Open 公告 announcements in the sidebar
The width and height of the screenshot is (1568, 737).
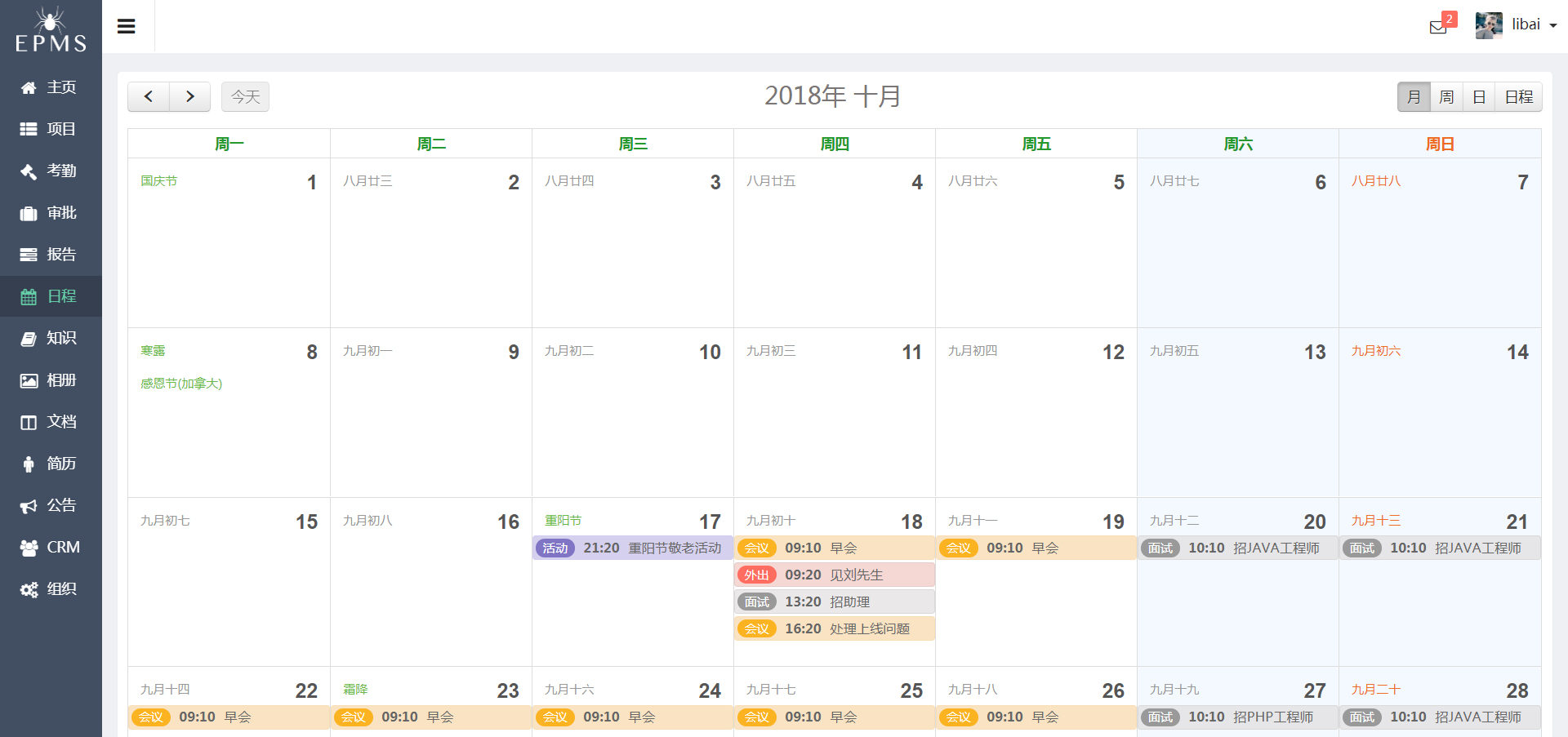(51, 505)
